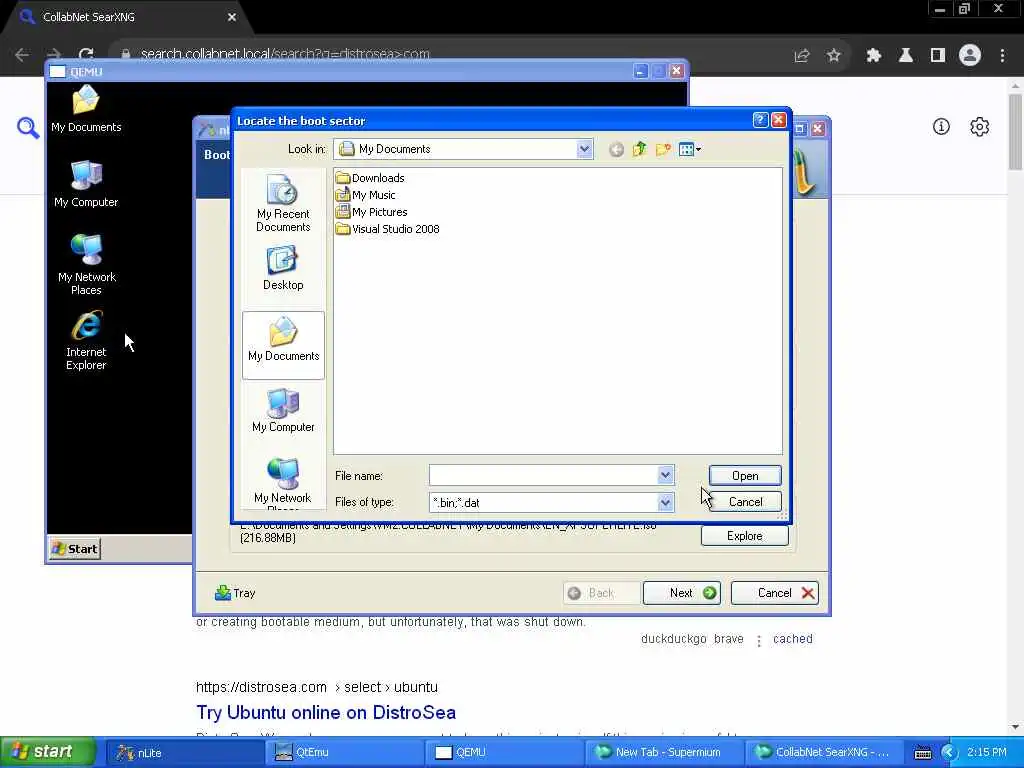Open Try Ubuntu online on DistroSea result
1024x768 pixels.
pyautogui.click(x=326, y=712)
